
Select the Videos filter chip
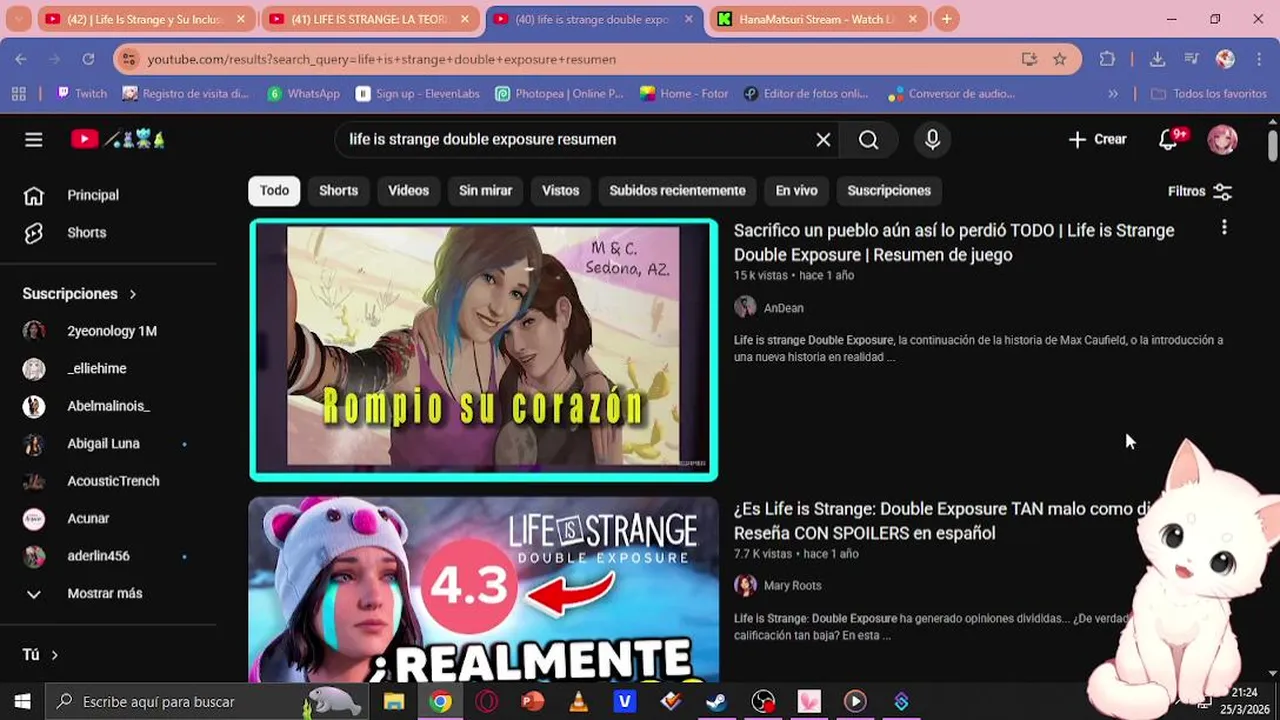pos(408,191)
